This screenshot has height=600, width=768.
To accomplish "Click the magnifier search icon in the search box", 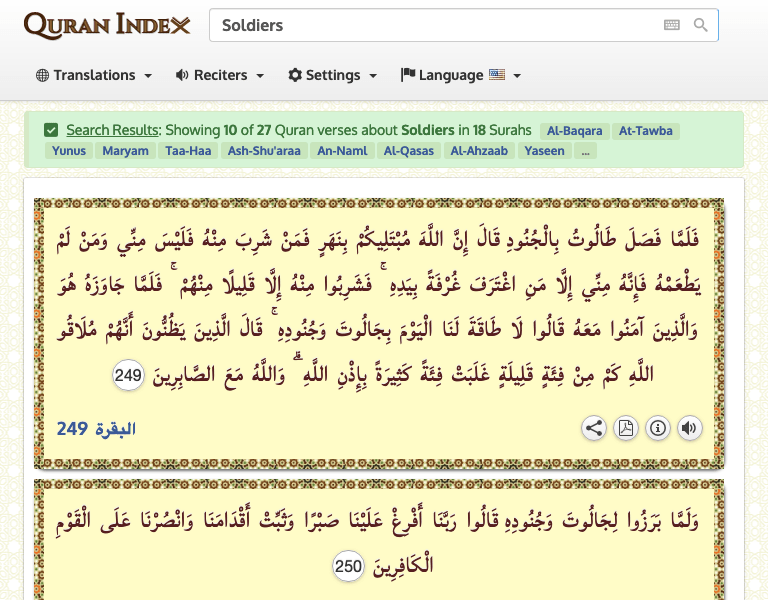I will [701, 25].
